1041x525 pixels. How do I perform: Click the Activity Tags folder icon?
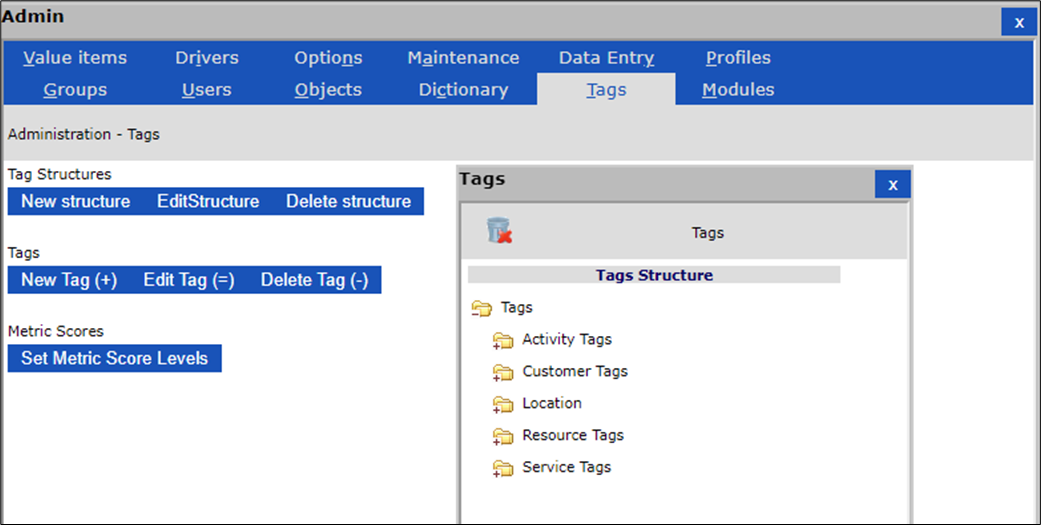point(502,341)
